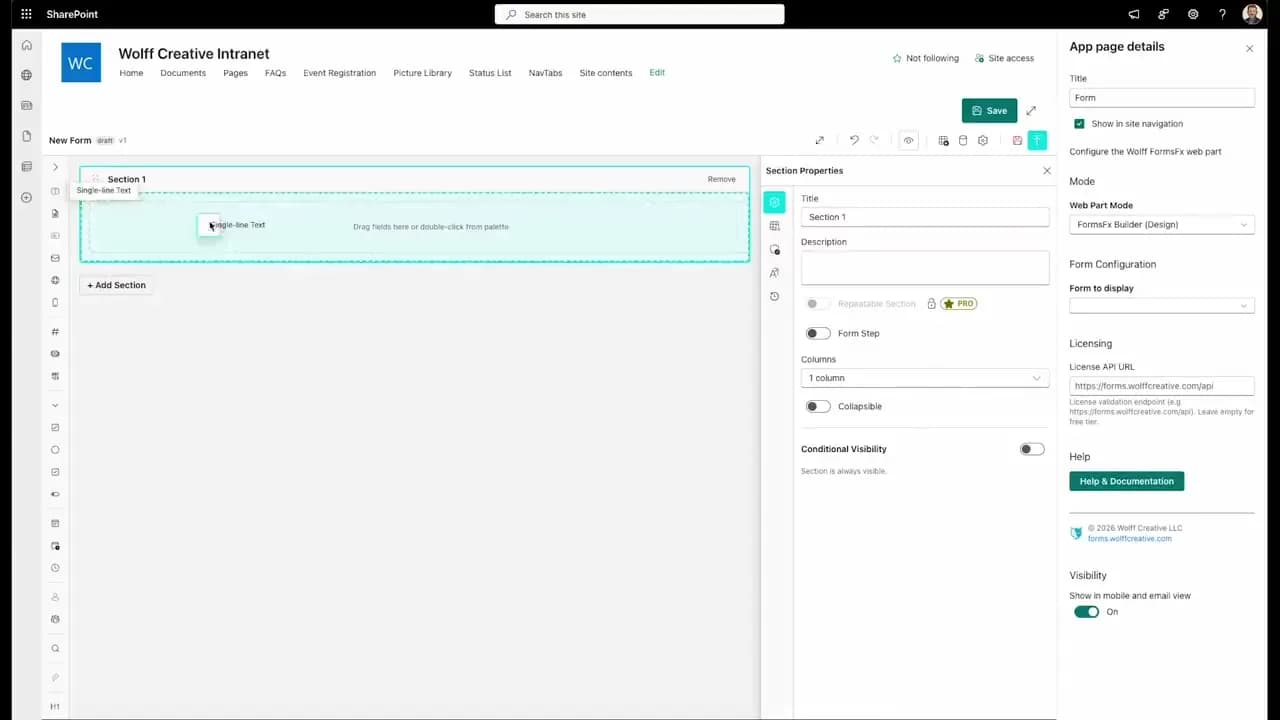Viewport: 1280px width, 720px height.
Task: Open form settings gear in the builder toolbar
Action: point(983,140)
